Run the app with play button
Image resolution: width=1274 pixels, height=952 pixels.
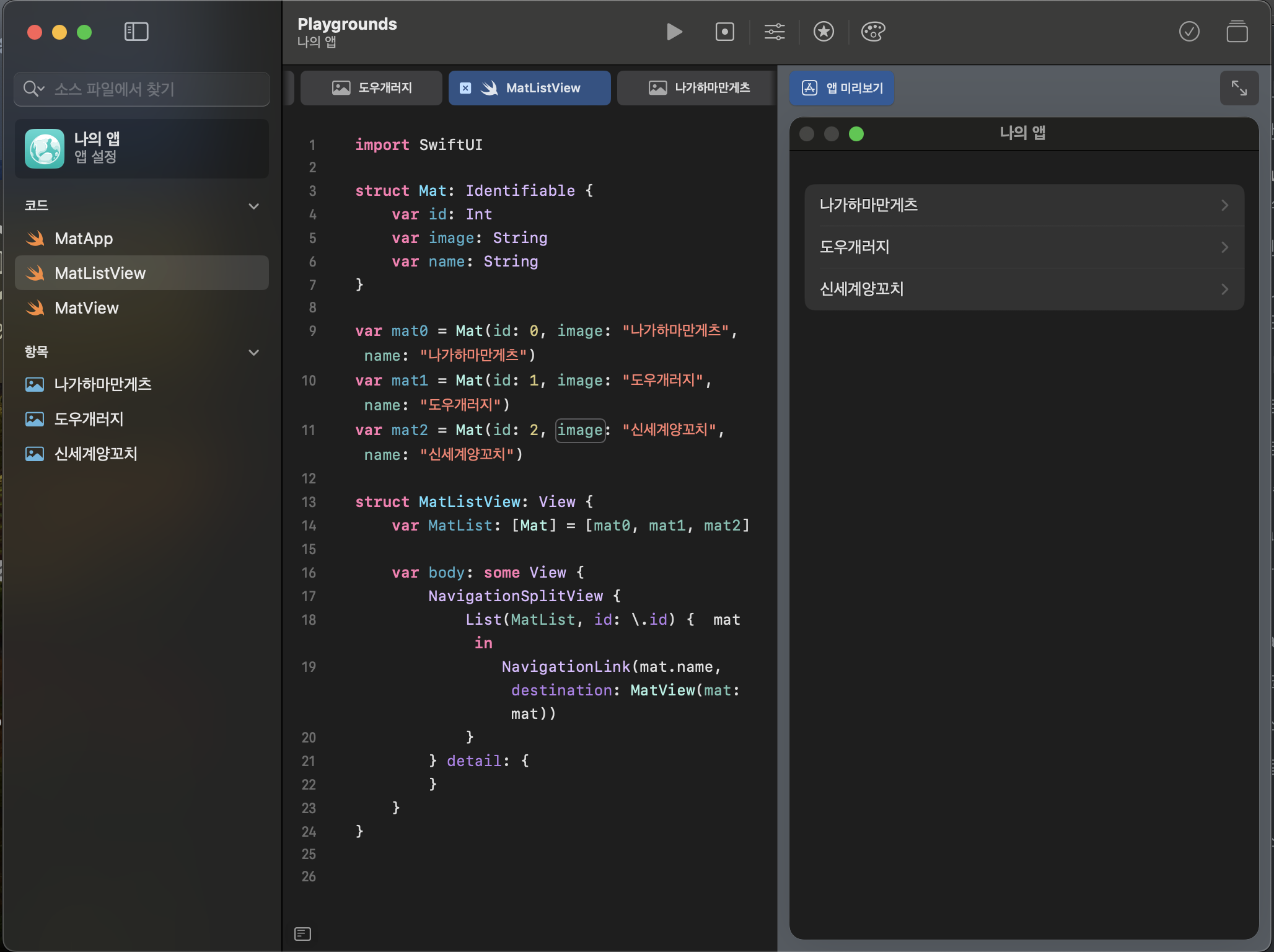674,32
